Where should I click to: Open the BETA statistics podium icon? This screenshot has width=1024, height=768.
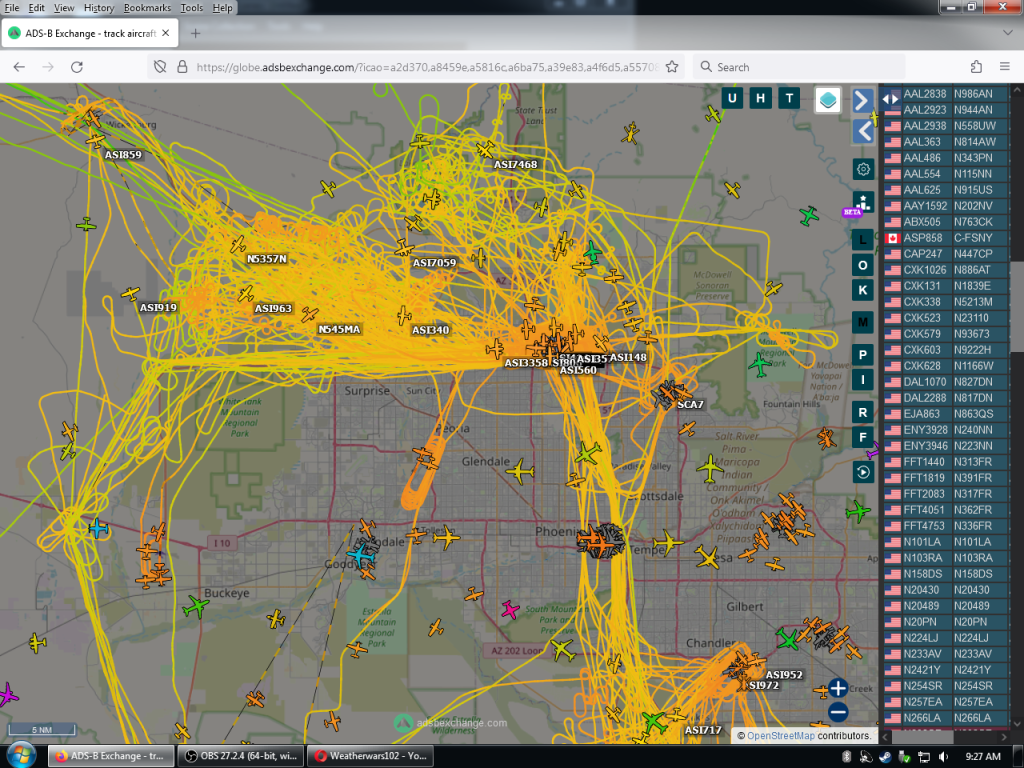pos(863,202)
